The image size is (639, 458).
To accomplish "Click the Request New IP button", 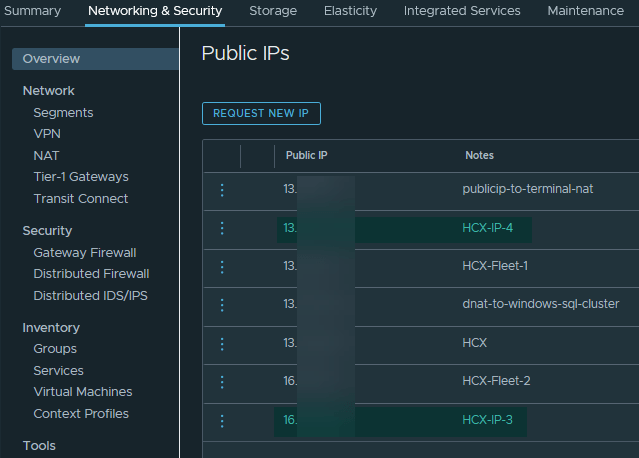I will pyautogui.click(x=261, y=113).
